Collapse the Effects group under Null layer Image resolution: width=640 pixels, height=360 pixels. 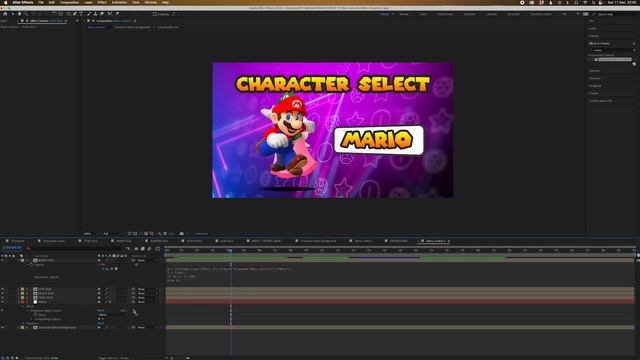coord(23,307)
